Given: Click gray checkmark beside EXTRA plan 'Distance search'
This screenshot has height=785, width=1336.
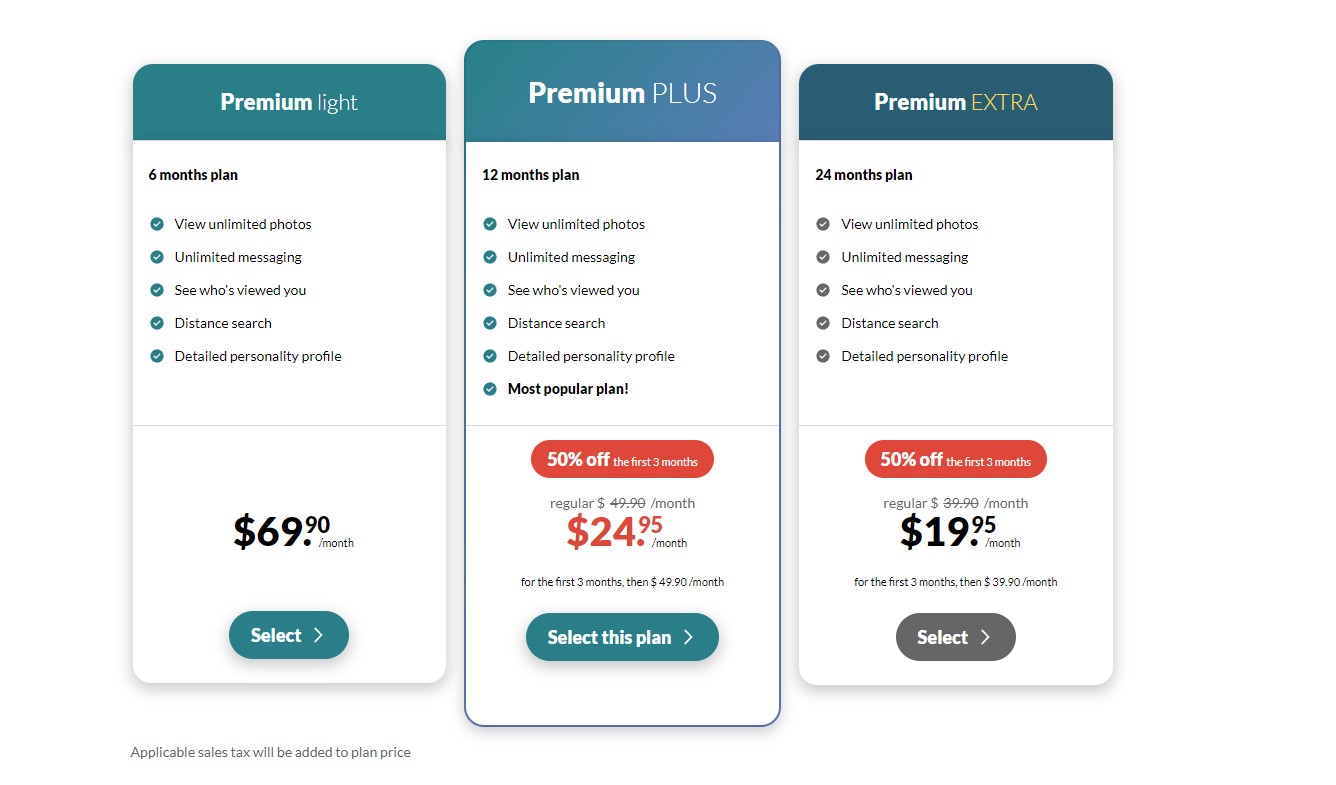Looking at the screenshot, I should pyautogui.click(x=823, y=323).
